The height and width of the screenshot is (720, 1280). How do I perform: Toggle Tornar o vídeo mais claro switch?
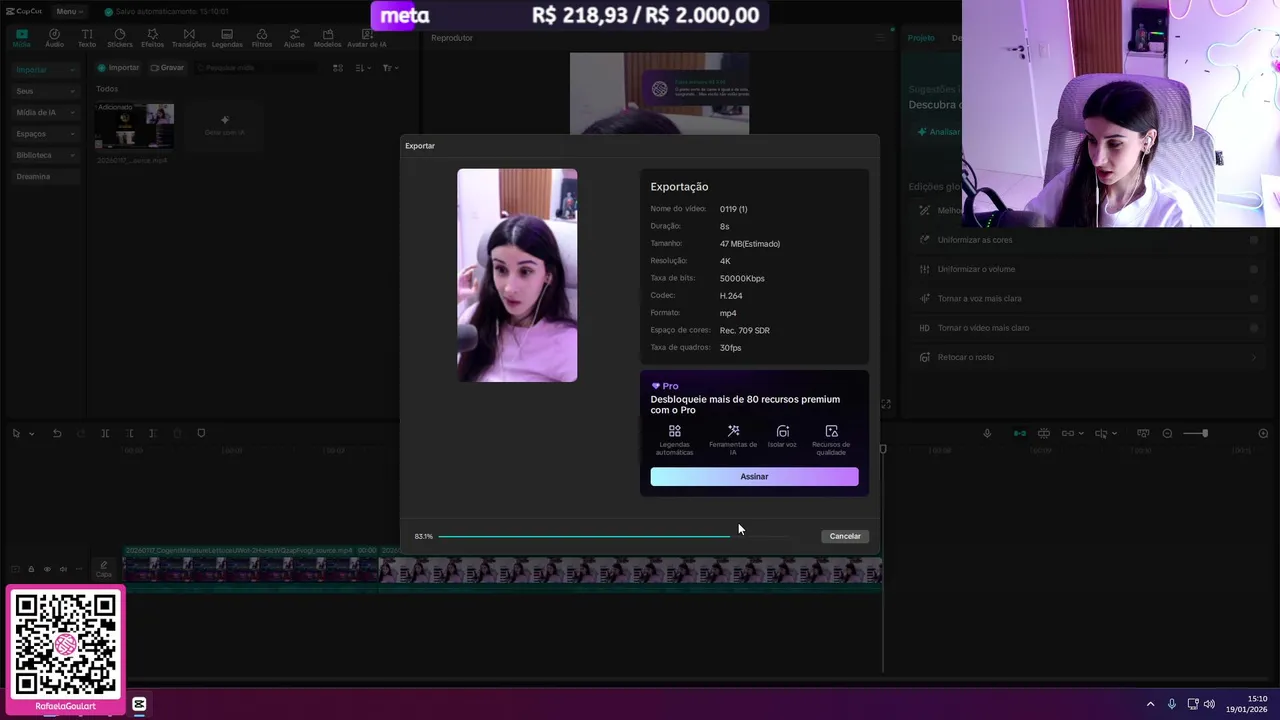pos(1253,328)
